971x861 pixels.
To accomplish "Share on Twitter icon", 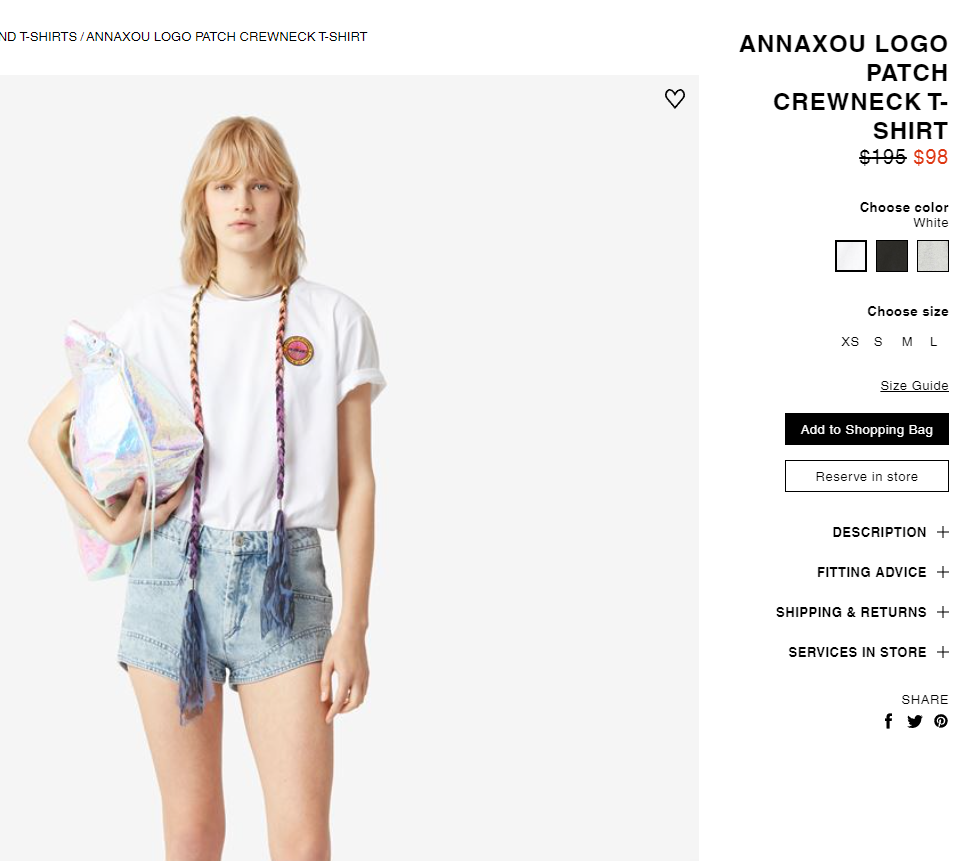I will coord(915,721).
